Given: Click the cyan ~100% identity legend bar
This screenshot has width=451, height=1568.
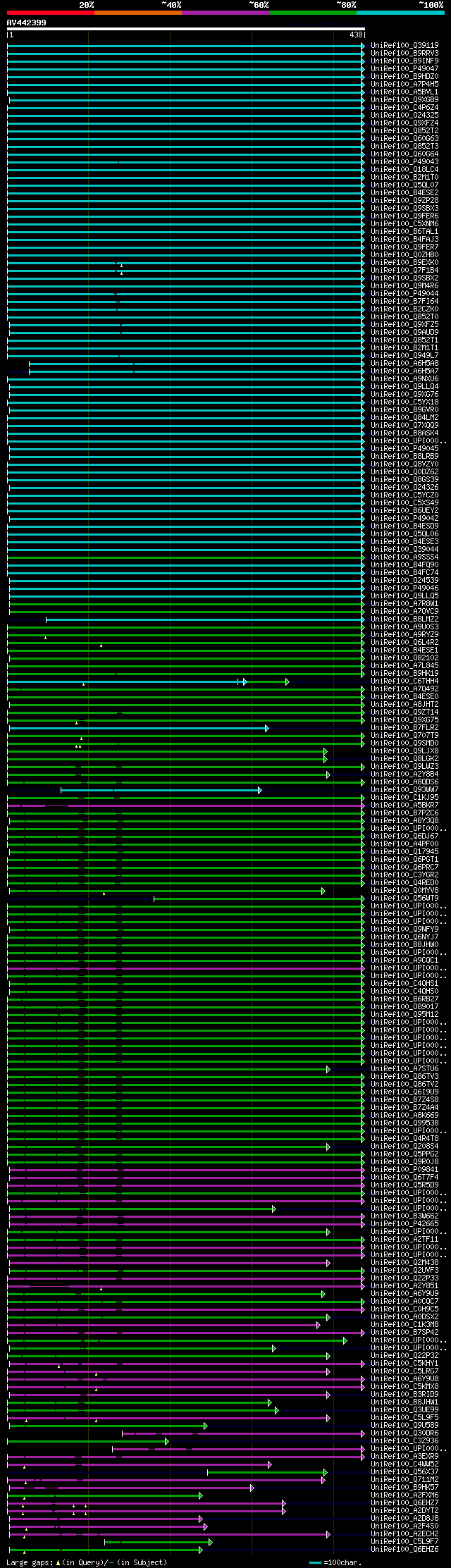Looking at the screenshot, I should click(x=400, y=13).
